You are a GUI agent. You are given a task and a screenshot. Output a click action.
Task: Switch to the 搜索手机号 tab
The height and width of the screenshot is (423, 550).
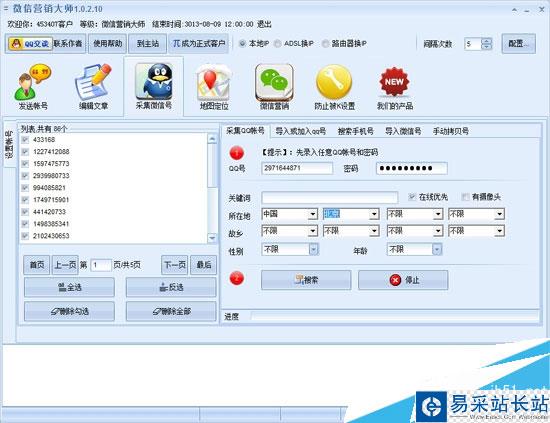[355, 131]
